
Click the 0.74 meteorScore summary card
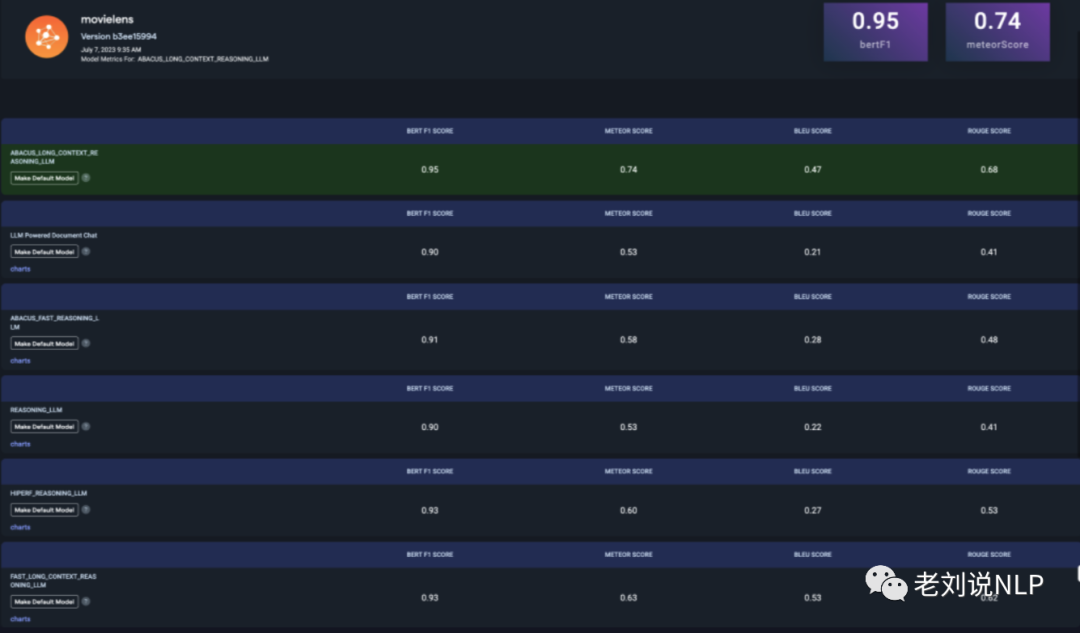[x=997, y=32]
